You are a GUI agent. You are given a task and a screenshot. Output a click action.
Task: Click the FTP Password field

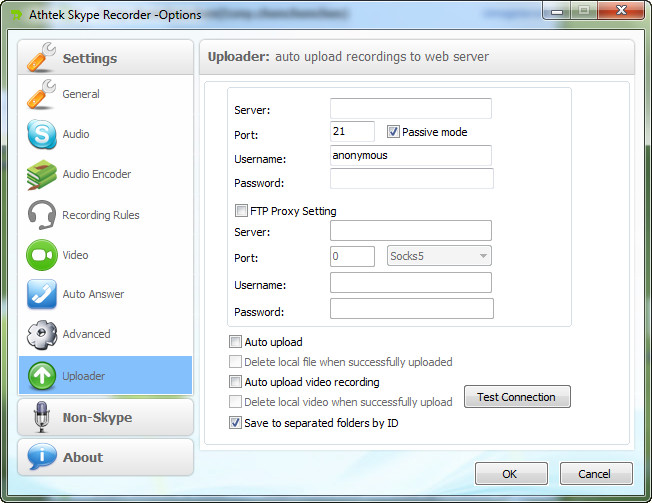click(x=412, y=178)
